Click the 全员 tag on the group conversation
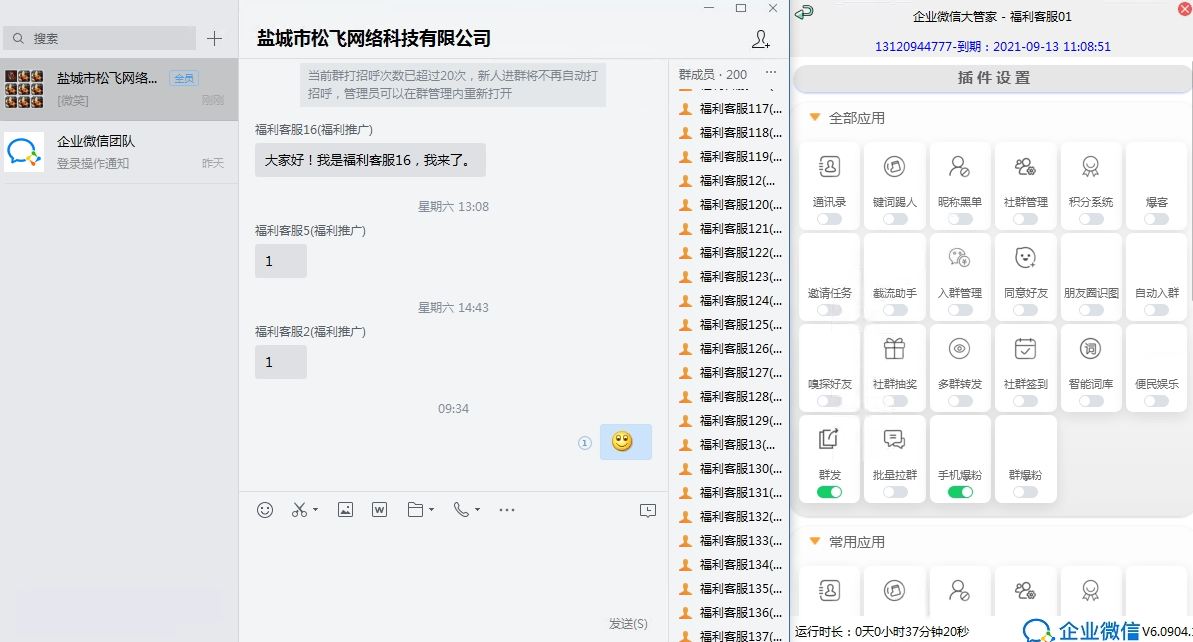This screenshot has width=1193, height=642. pos(184,78)
